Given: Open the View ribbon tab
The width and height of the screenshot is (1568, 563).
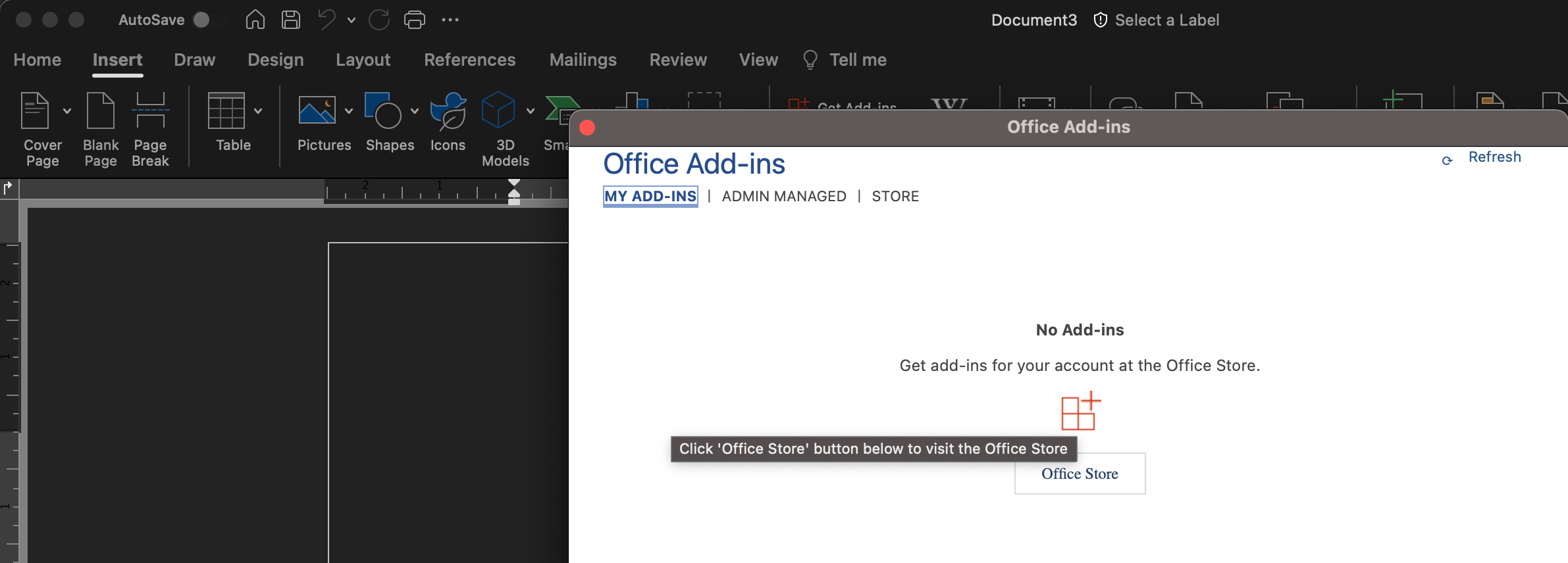Looking at the screenshot, I should pyautogui.click(x=759, y=60).
